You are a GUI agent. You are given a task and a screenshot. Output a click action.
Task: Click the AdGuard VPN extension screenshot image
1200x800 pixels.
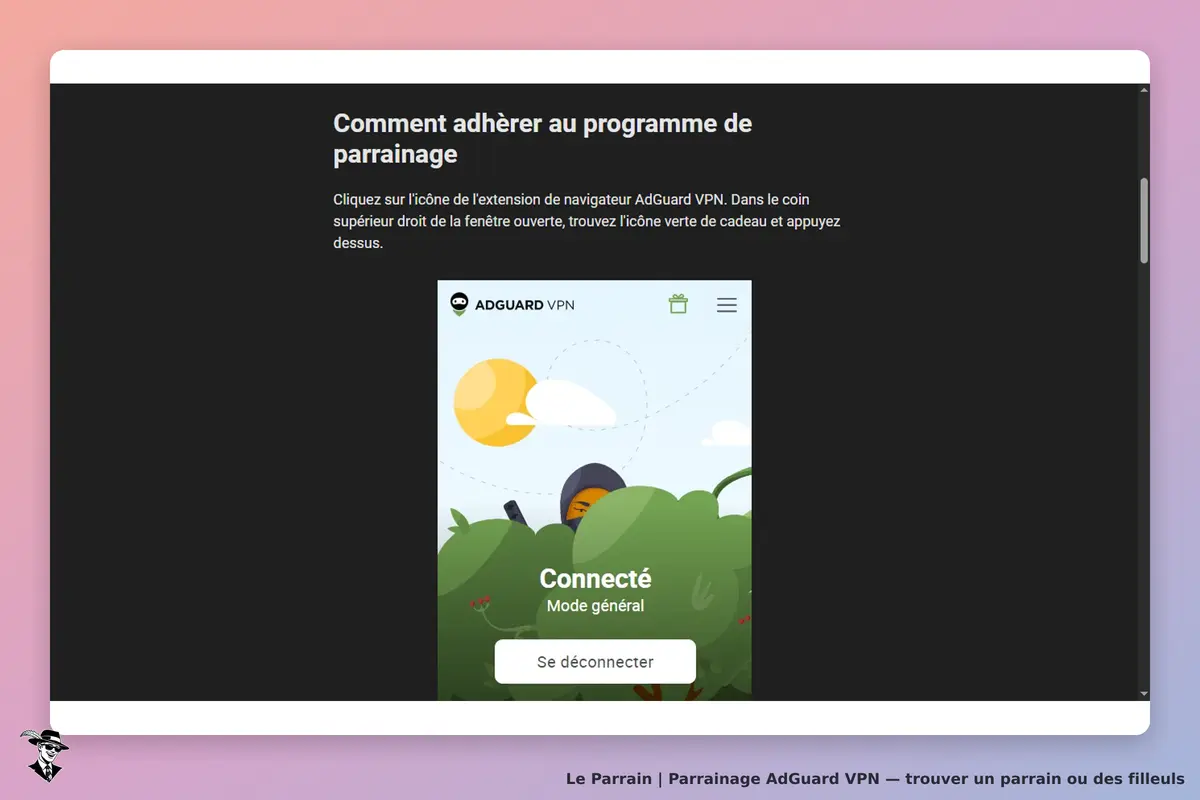(x=595, y=490)
